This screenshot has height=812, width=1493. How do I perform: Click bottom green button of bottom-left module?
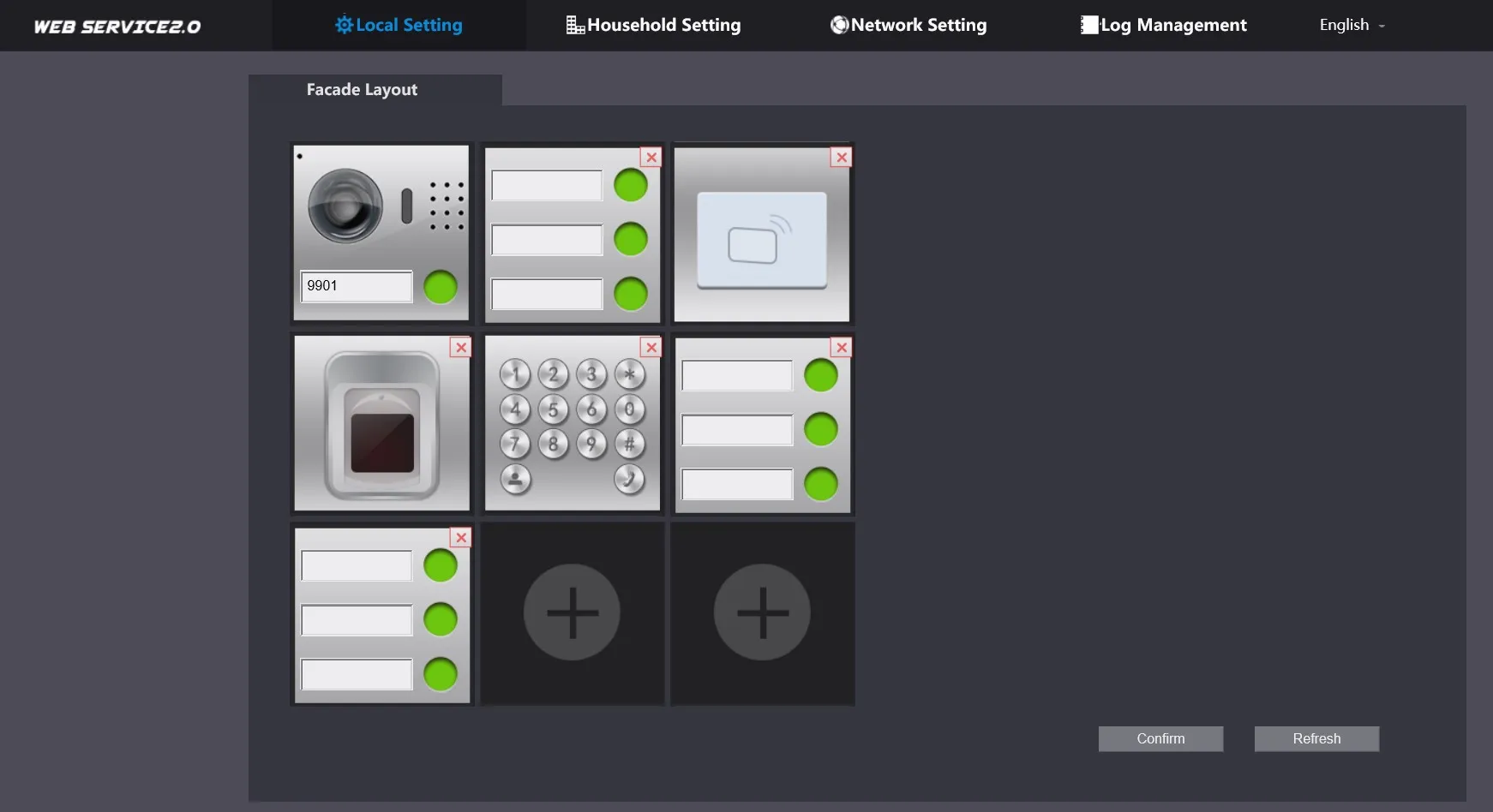[x=441, y=674]
